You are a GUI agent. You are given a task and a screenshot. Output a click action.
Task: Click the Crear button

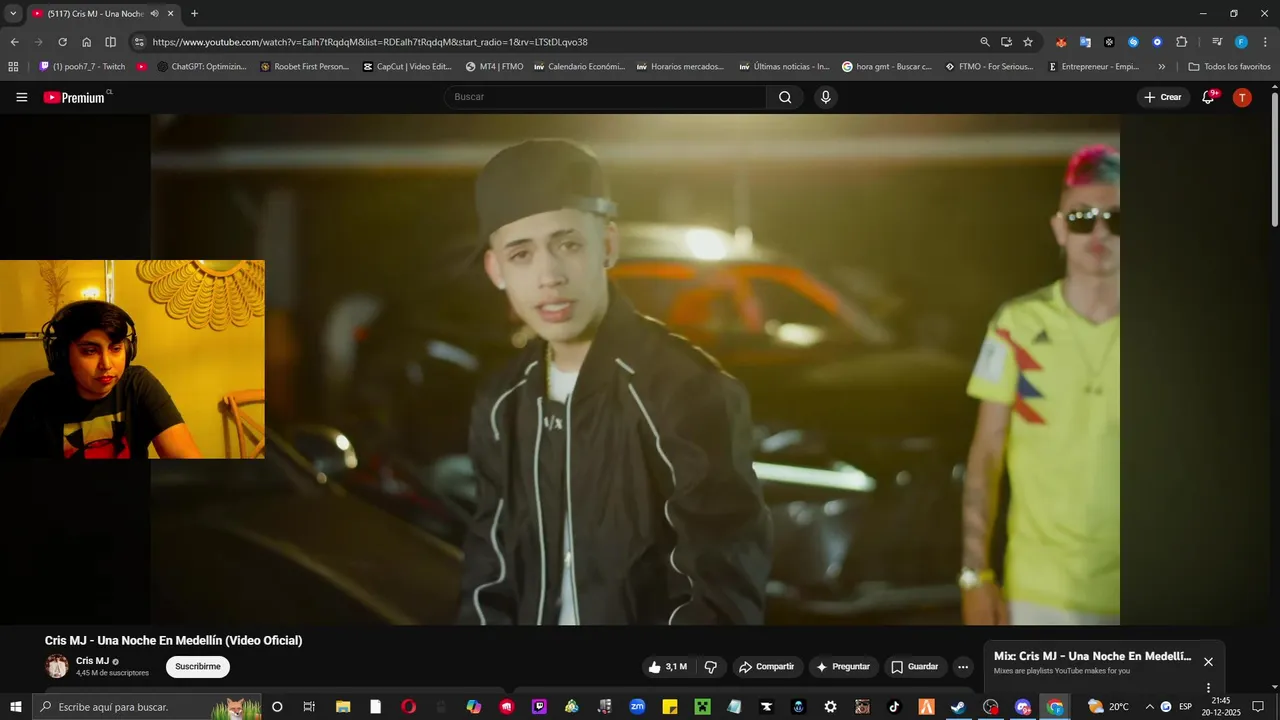[x=1163, y=97]
